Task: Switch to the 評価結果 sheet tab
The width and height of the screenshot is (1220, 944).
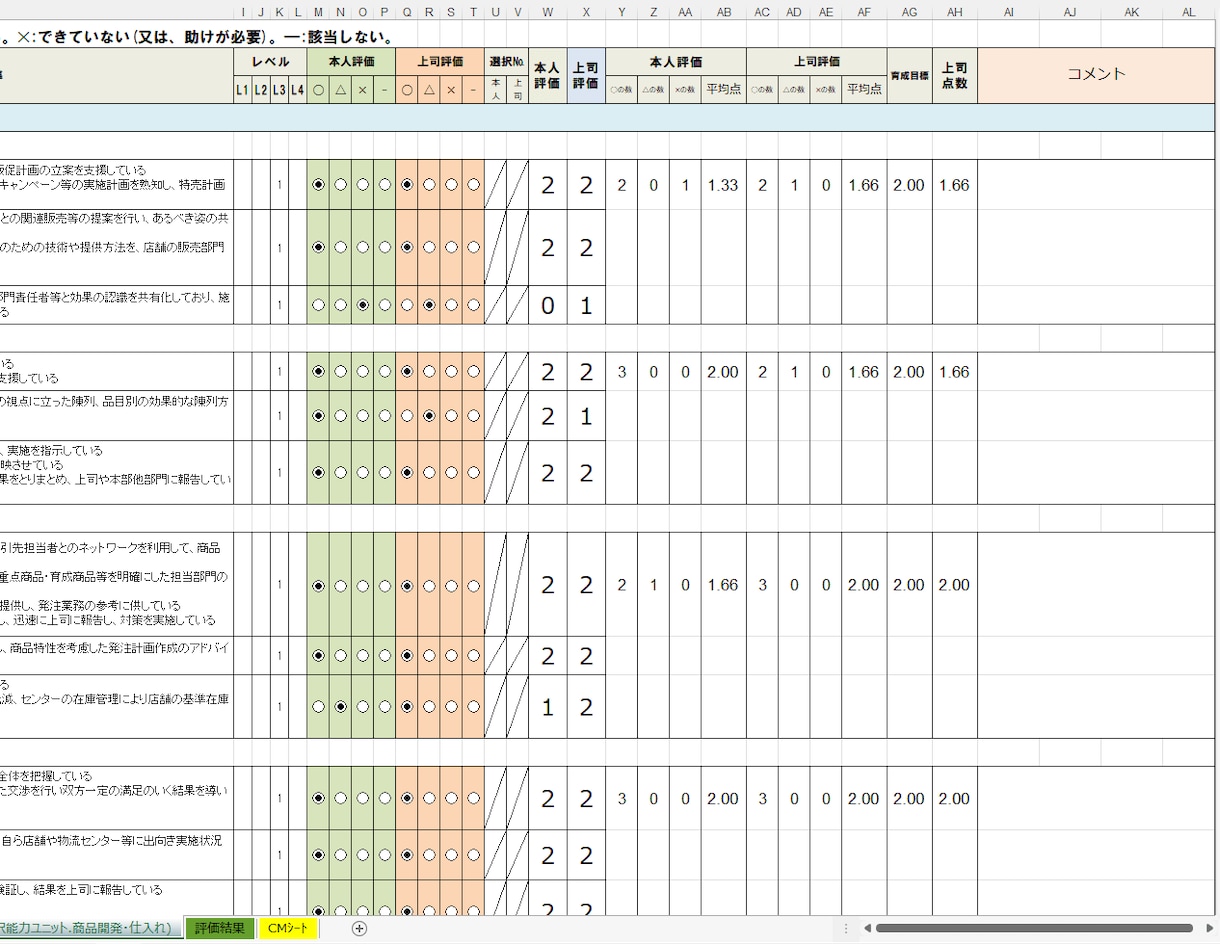Action: [220, 928]
